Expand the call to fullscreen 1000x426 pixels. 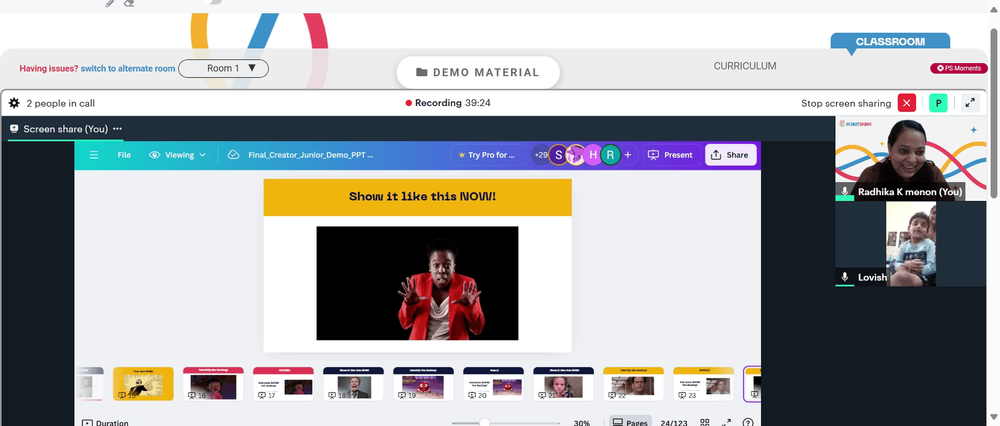coord(970,103)
